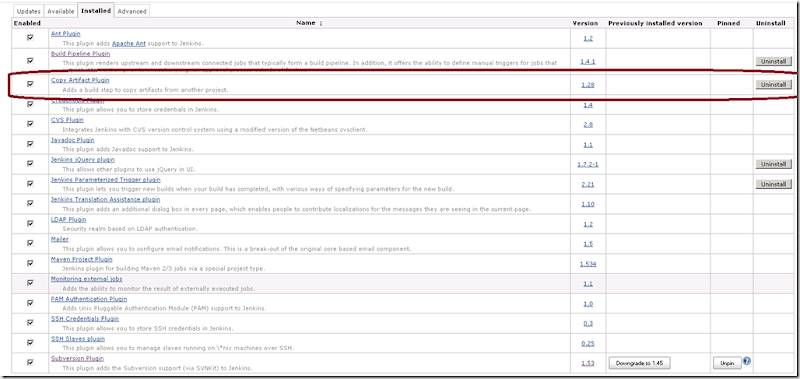The image size is (800, 379).
Task: Open the Maven Project Plugin link
Action: coord(82,259)
